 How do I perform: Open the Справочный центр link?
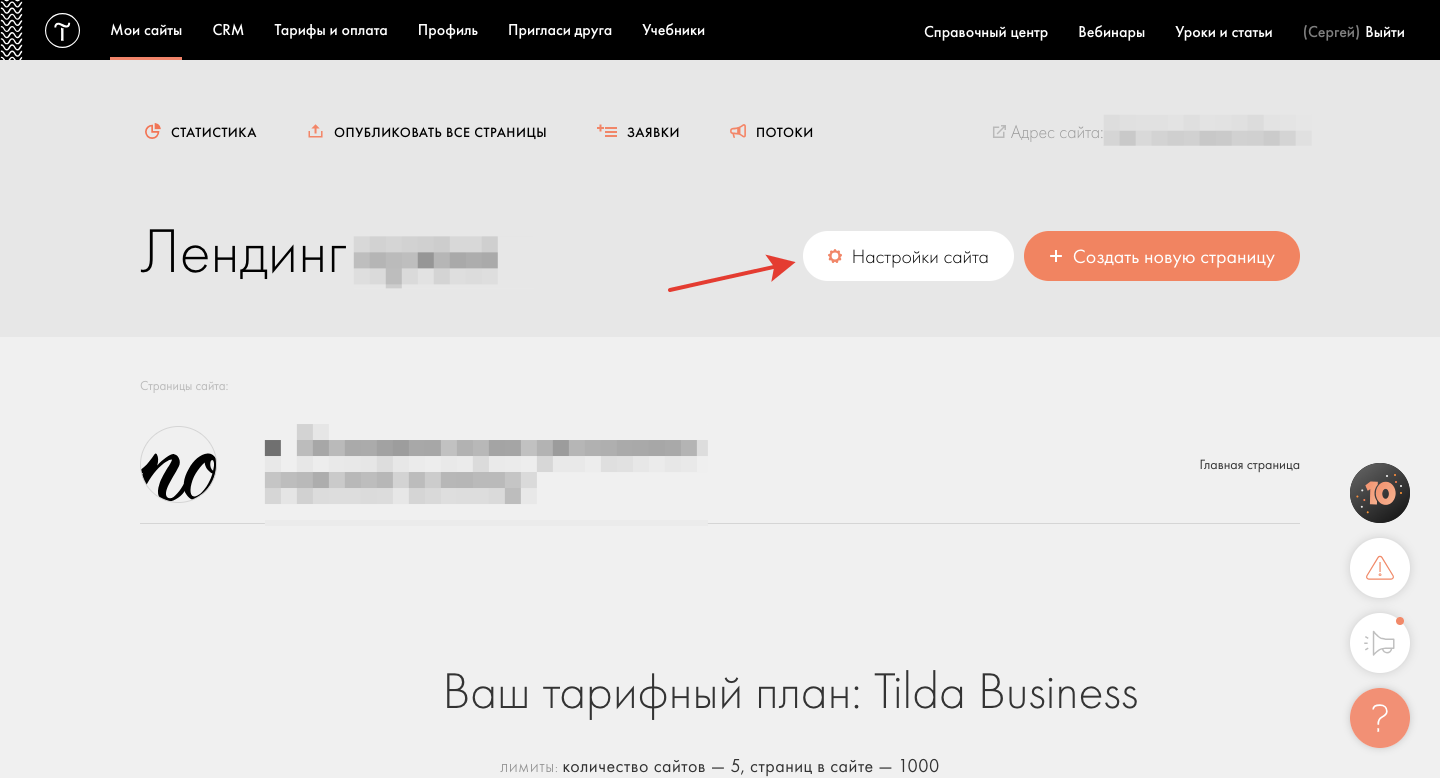pyautogui.click(x=986, y=32)
